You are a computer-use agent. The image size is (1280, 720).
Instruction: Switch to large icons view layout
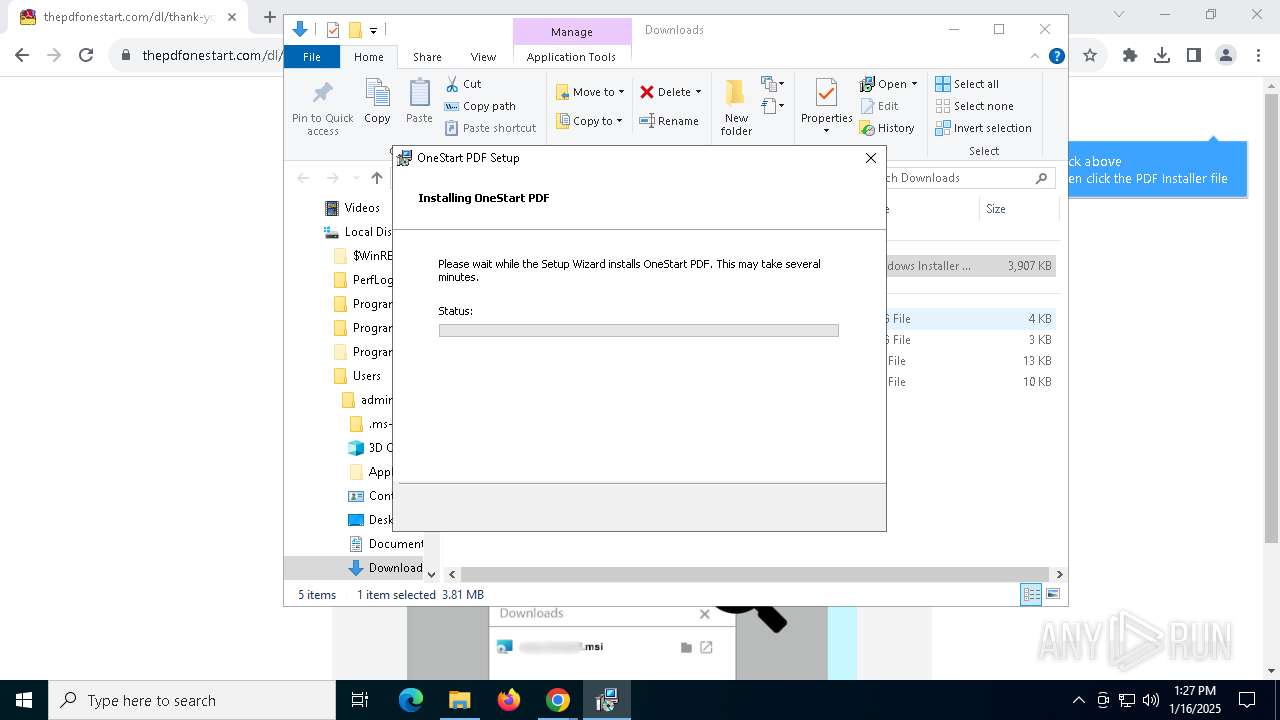(x=1052, y=594)
